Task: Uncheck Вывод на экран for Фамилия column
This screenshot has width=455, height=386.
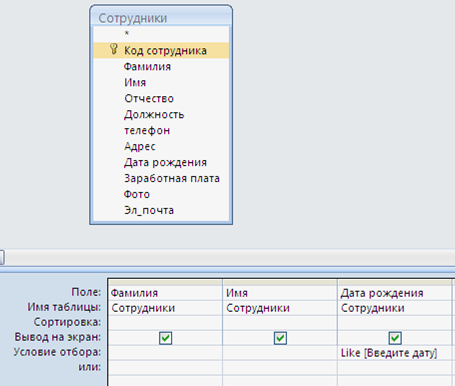Action: coord(166,338)
